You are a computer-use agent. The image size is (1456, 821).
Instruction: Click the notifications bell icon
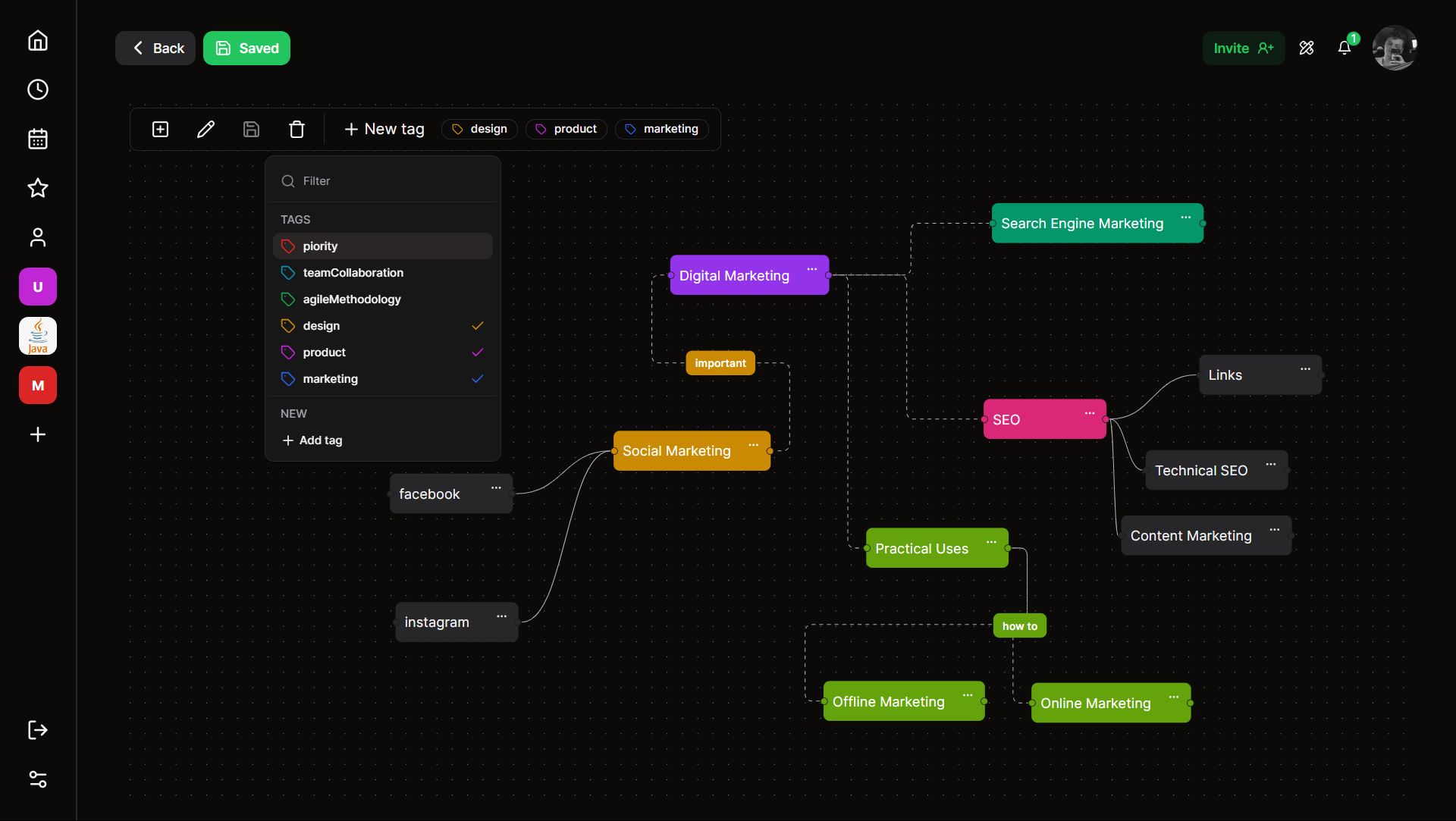(1344, 48)
